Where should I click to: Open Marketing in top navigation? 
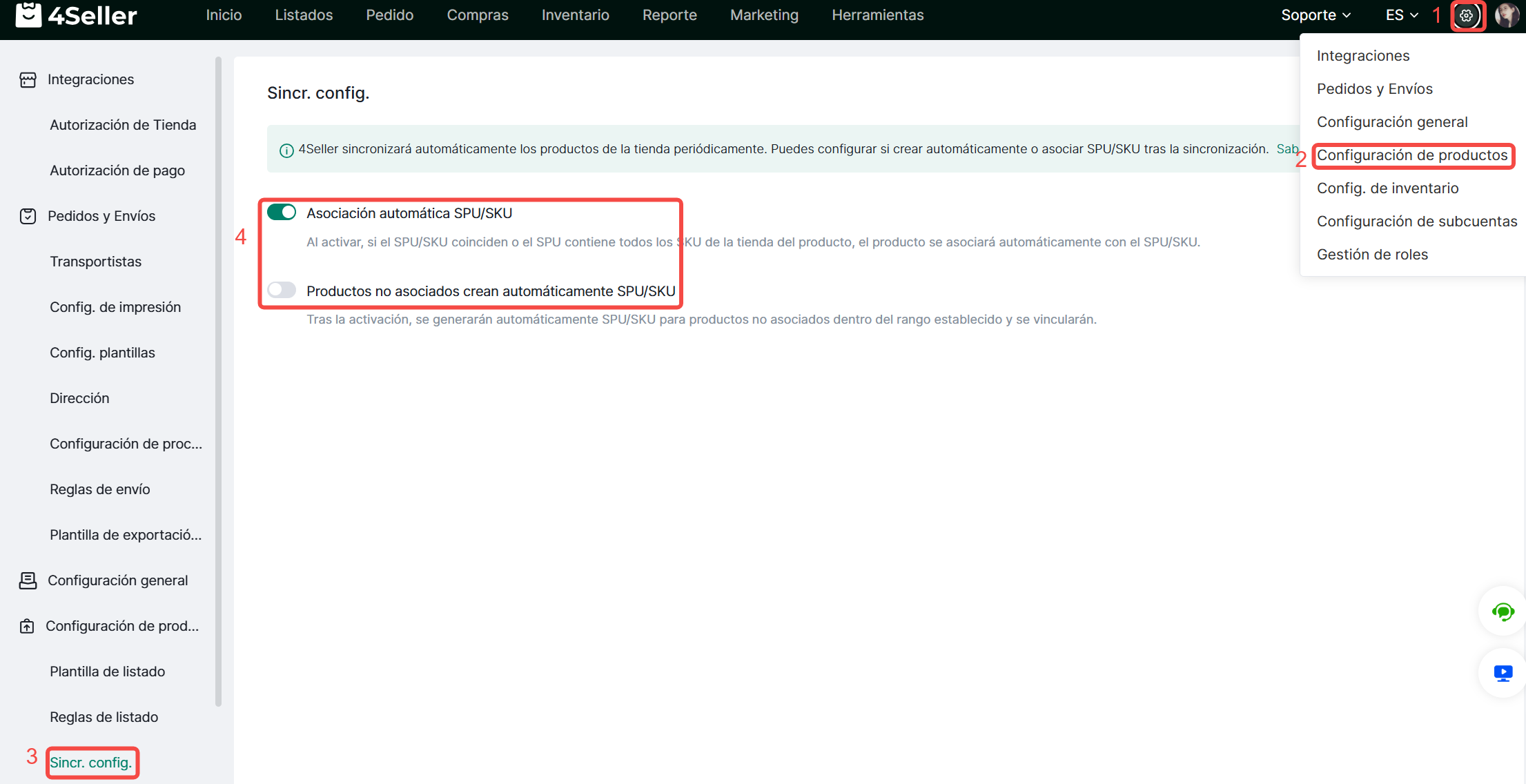pyautogui.click(x=764, y=15)
